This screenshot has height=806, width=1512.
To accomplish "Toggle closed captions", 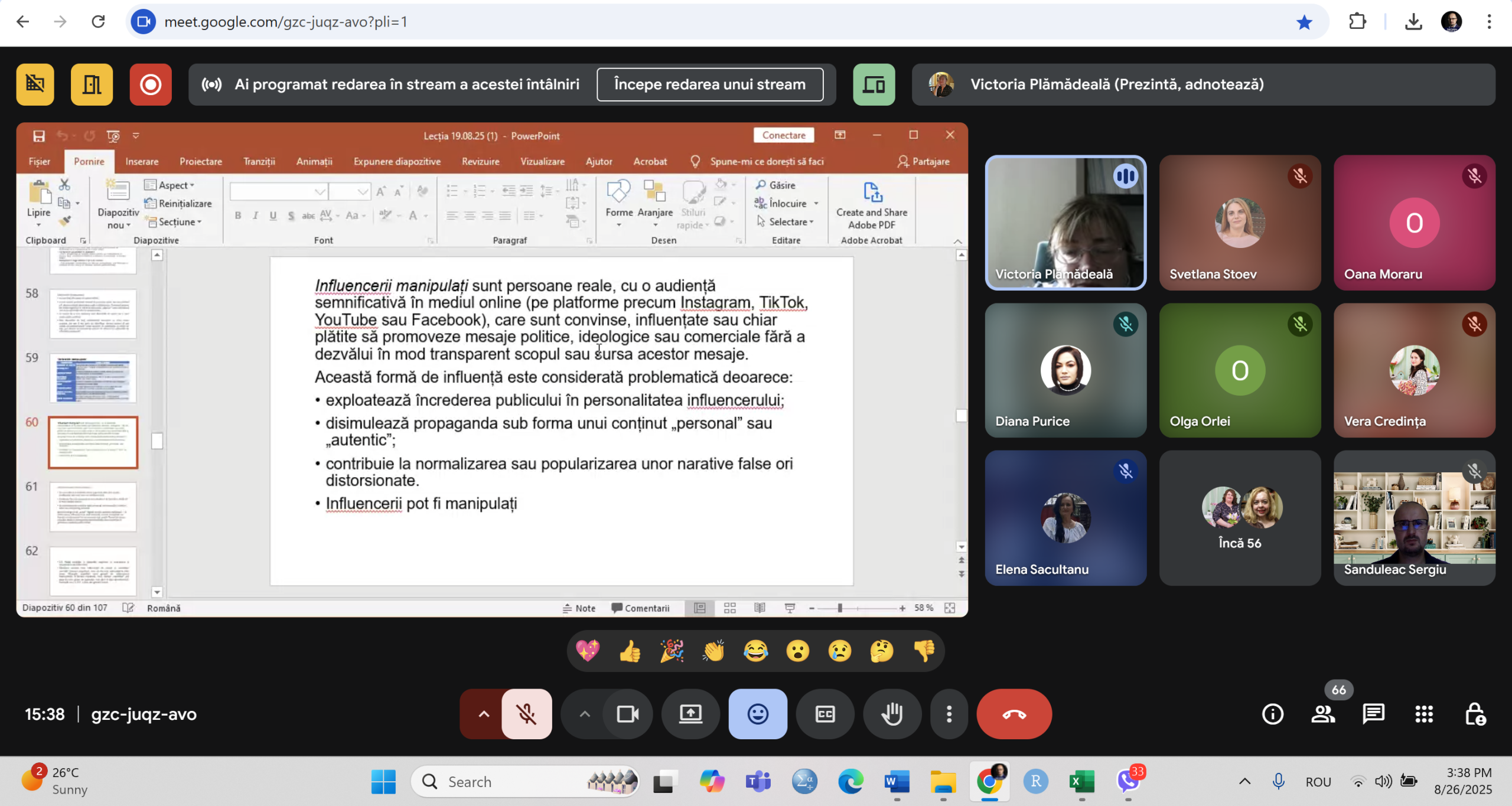I will point(825,714).
